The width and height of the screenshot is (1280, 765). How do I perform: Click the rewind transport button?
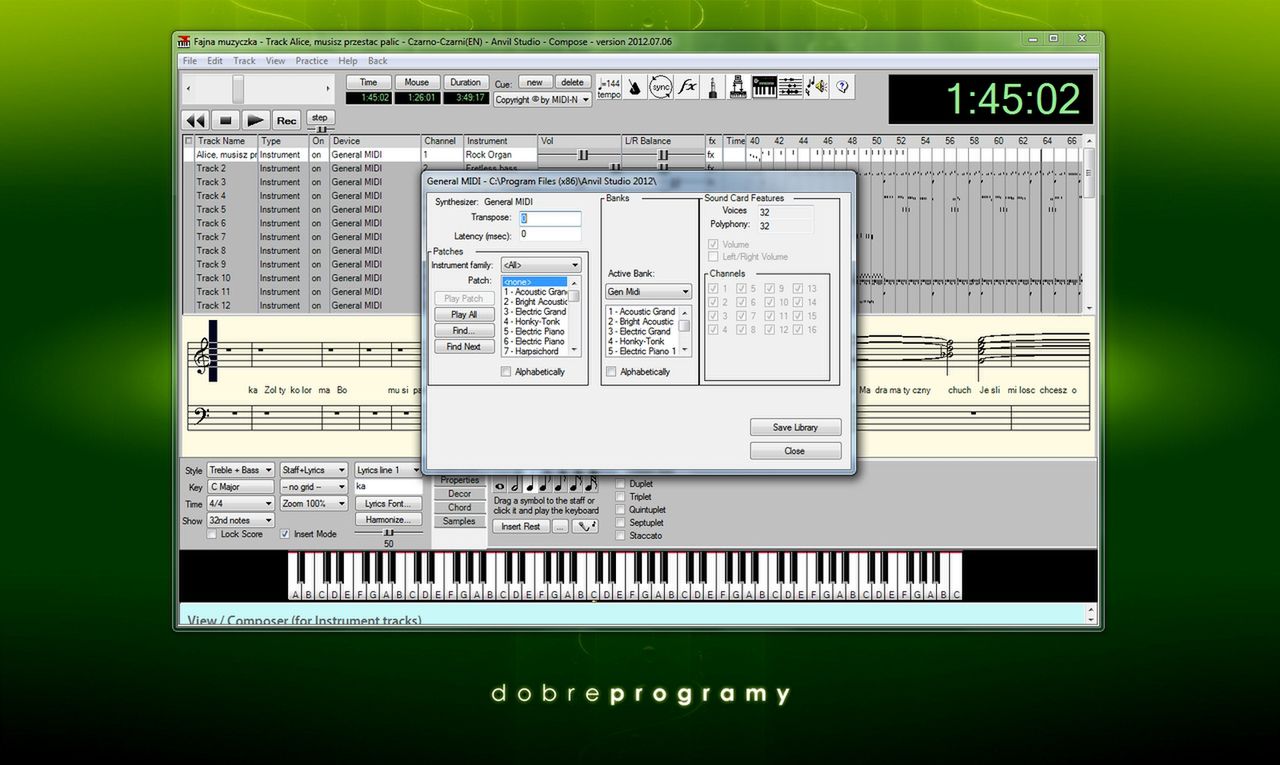coord(195,120)
